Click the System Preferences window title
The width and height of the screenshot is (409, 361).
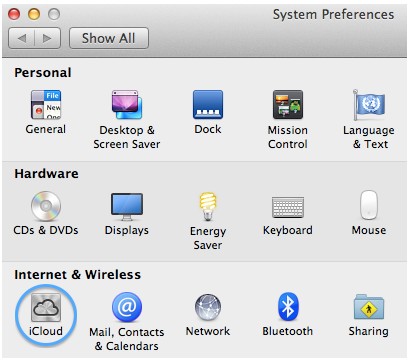tap(333, 14)
